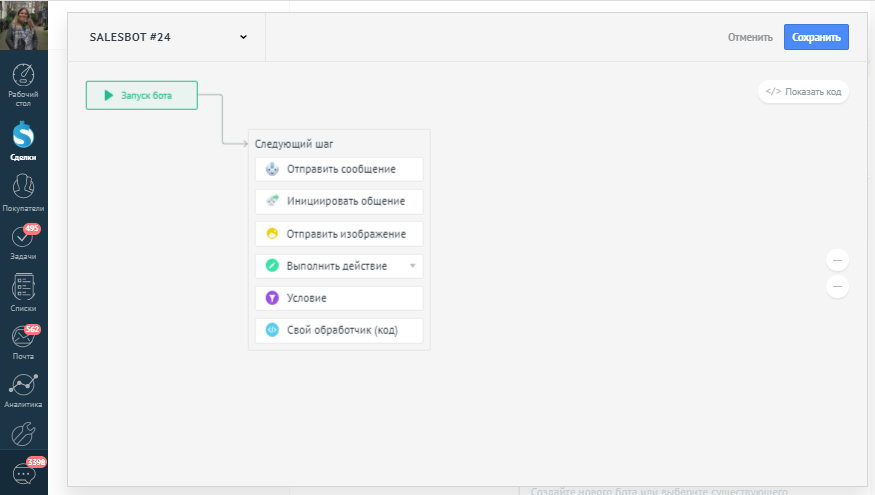Click the user avatar photo
Image resolution: width=875 pixels, height=495 pixels.
(x=23, y=25)
